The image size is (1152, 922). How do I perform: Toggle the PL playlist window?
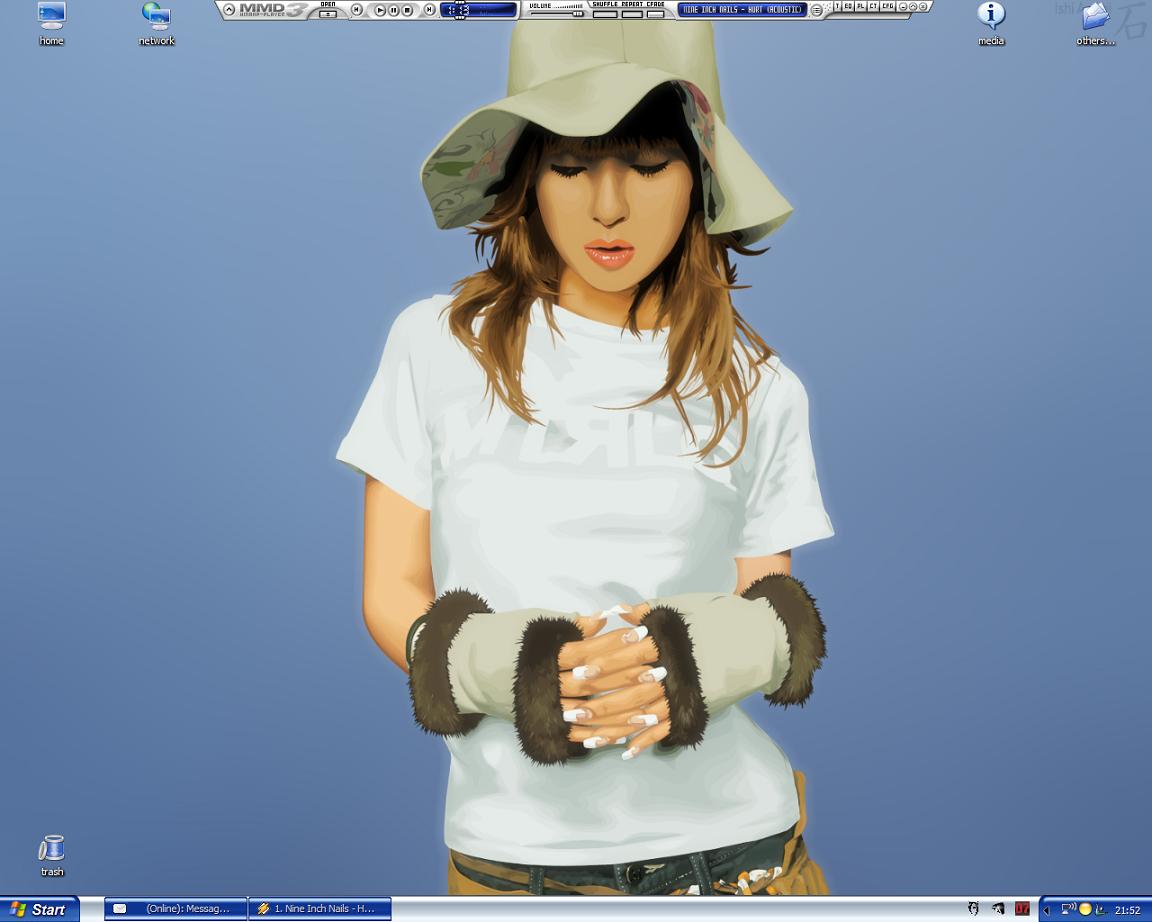tap(861, 6)
